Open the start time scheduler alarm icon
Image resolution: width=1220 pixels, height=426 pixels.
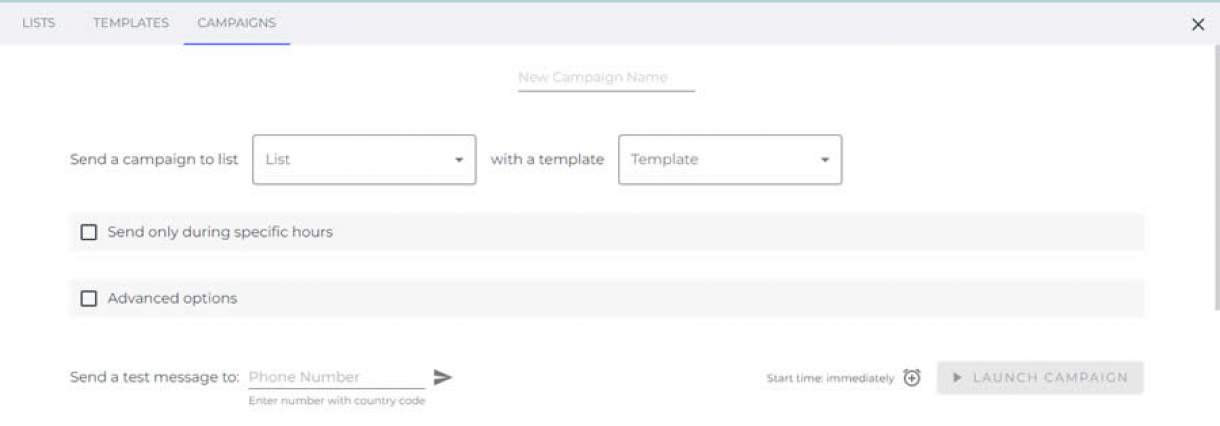(x=912, y=378)
